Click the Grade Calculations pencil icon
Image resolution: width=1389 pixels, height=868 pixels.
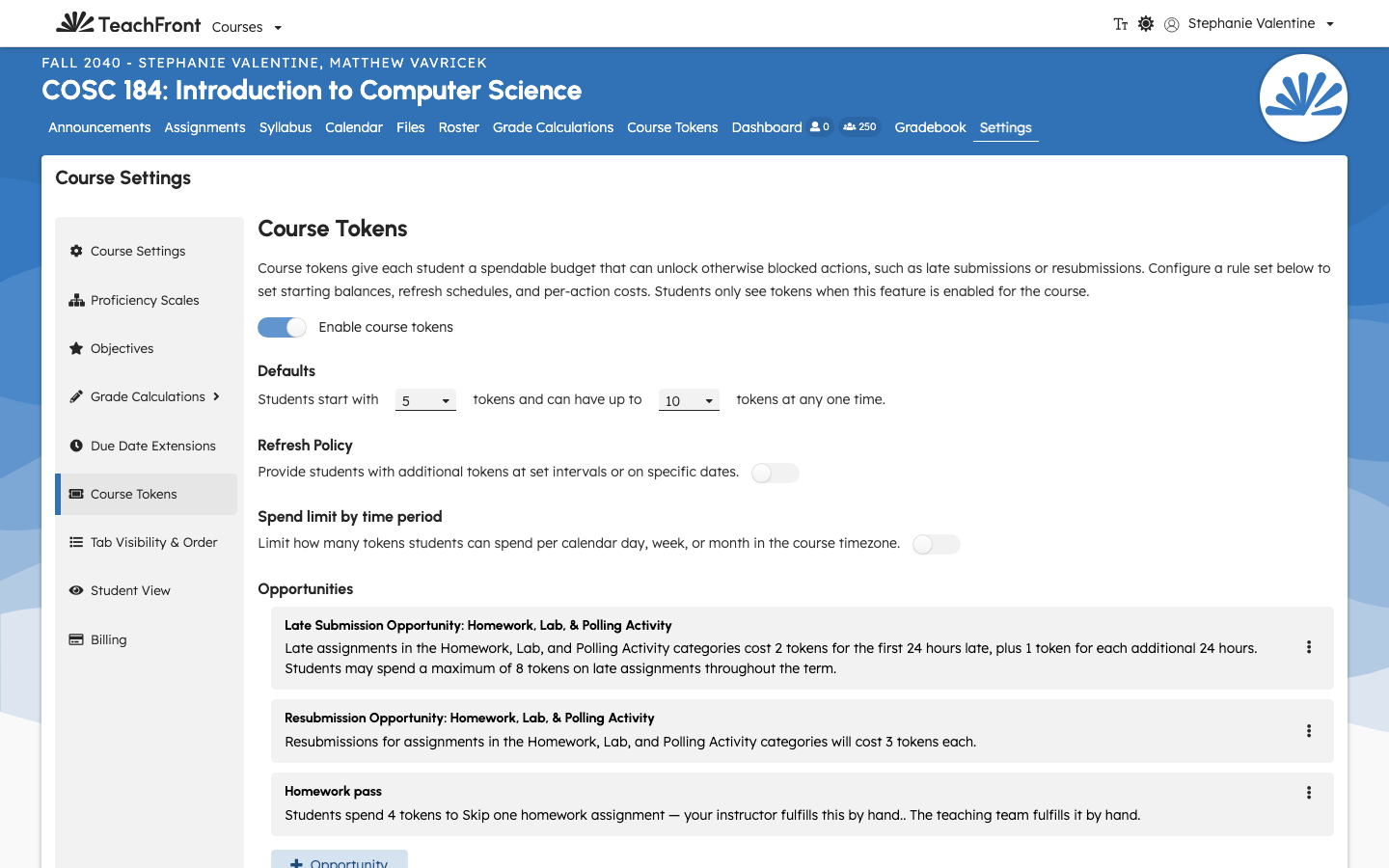point(76,396)
